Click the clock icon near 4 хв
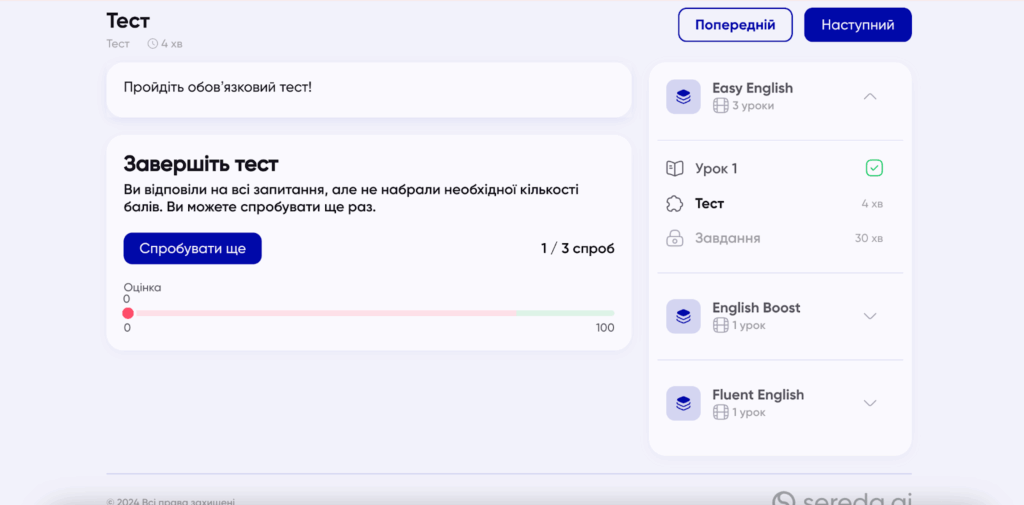 (x=153, y=44)
